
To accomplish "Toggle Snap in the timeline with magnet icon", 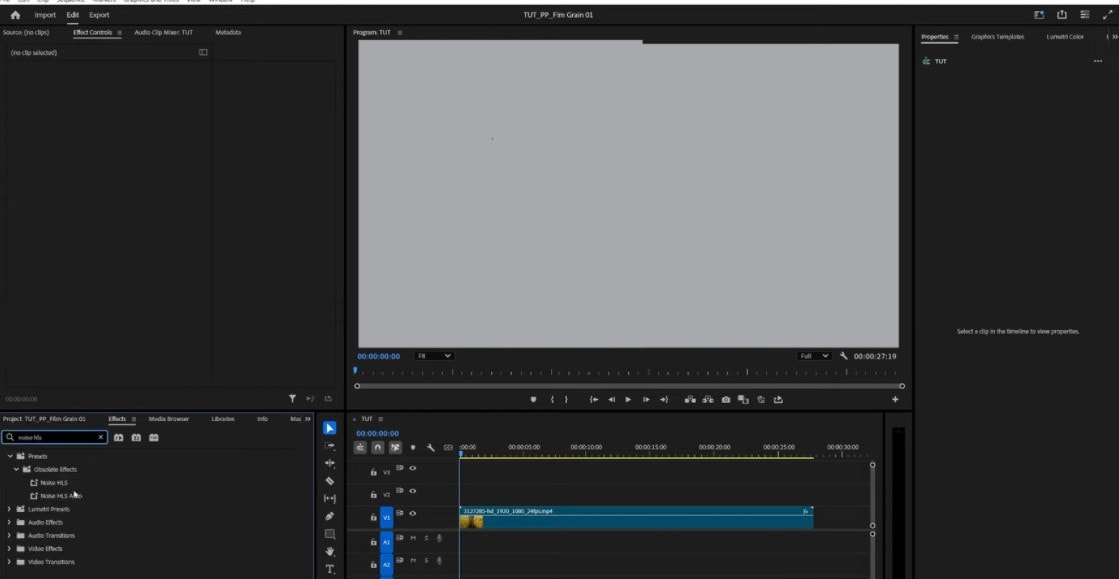I will click(377, 448).
